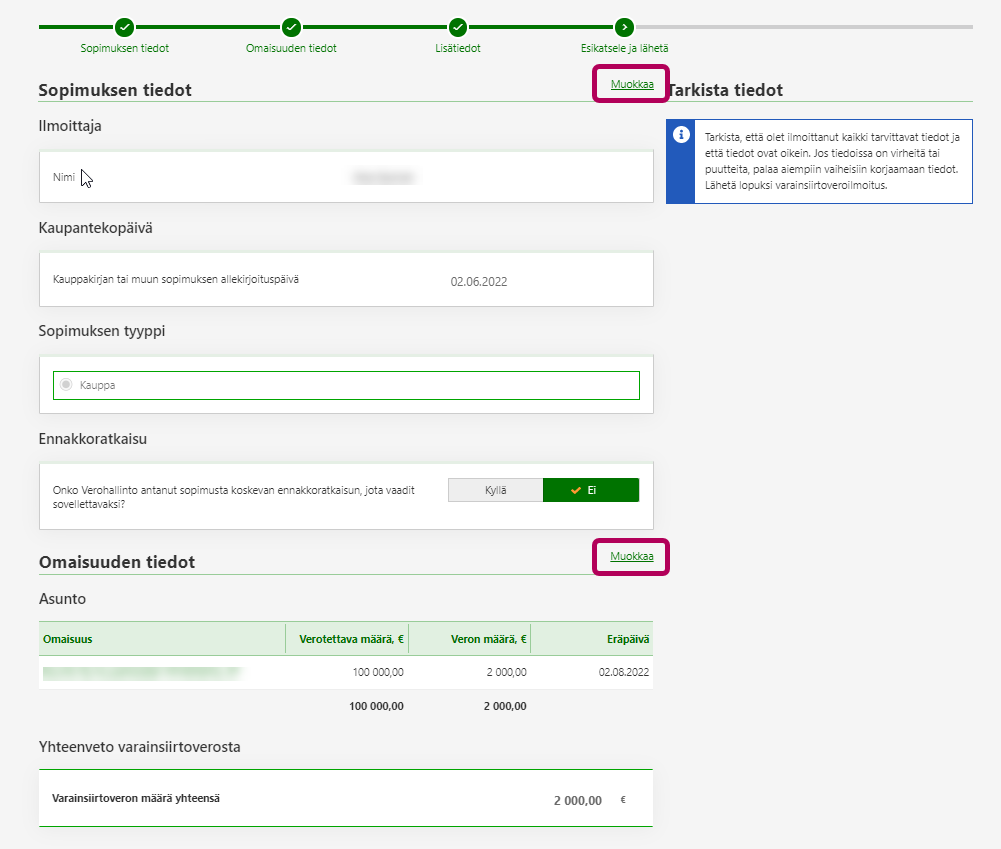Click the Lisätiedot step checkmark icon
Viewport: 1001px width, 849px height.
458,27
